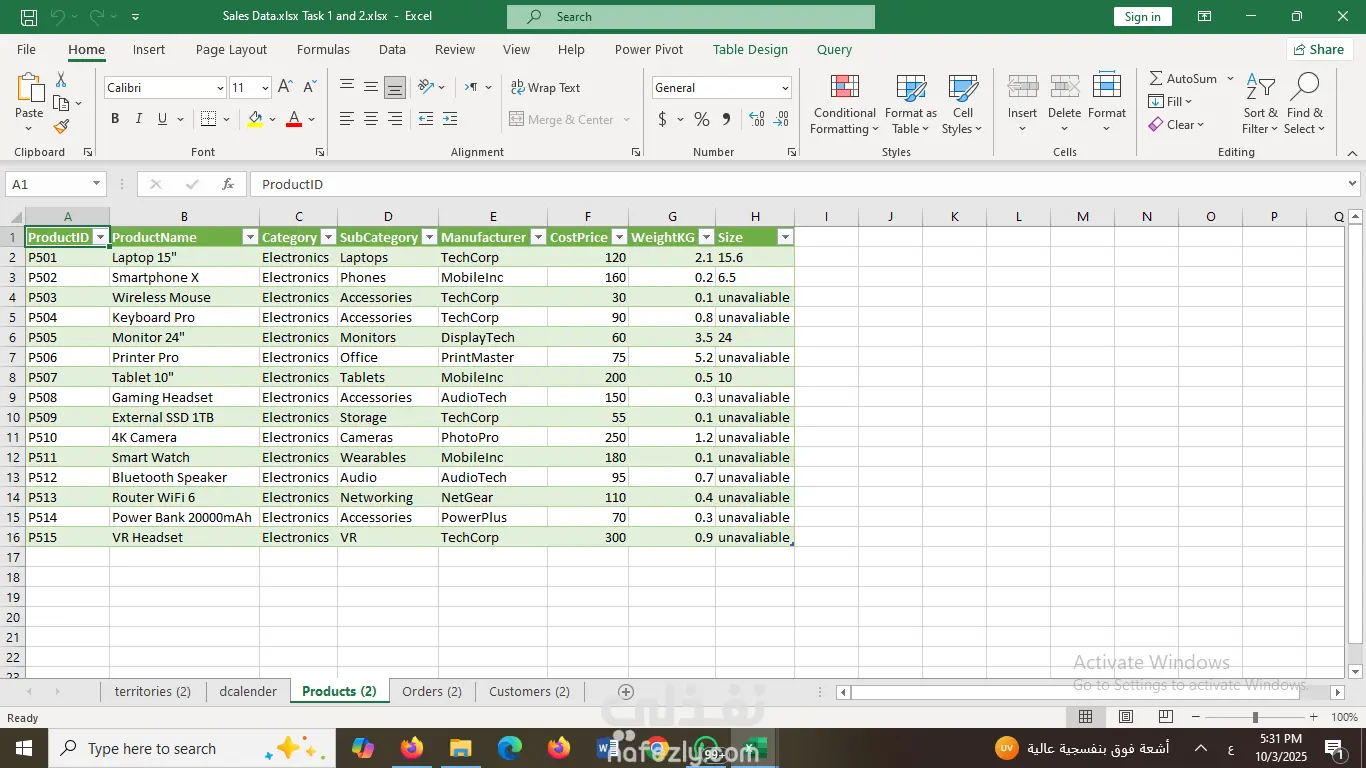This screenshot has width=1366, height=768.
Task: Open the Orders (2) sheet tab
Action: pyautogui.click(x=432, y=691)
